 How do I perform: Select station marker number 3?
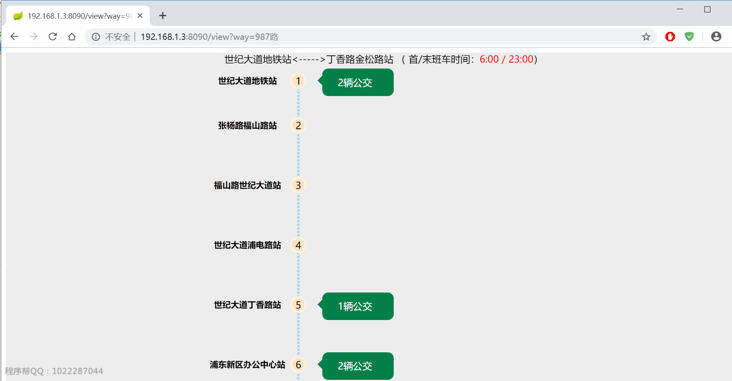(x=298, y=185)
